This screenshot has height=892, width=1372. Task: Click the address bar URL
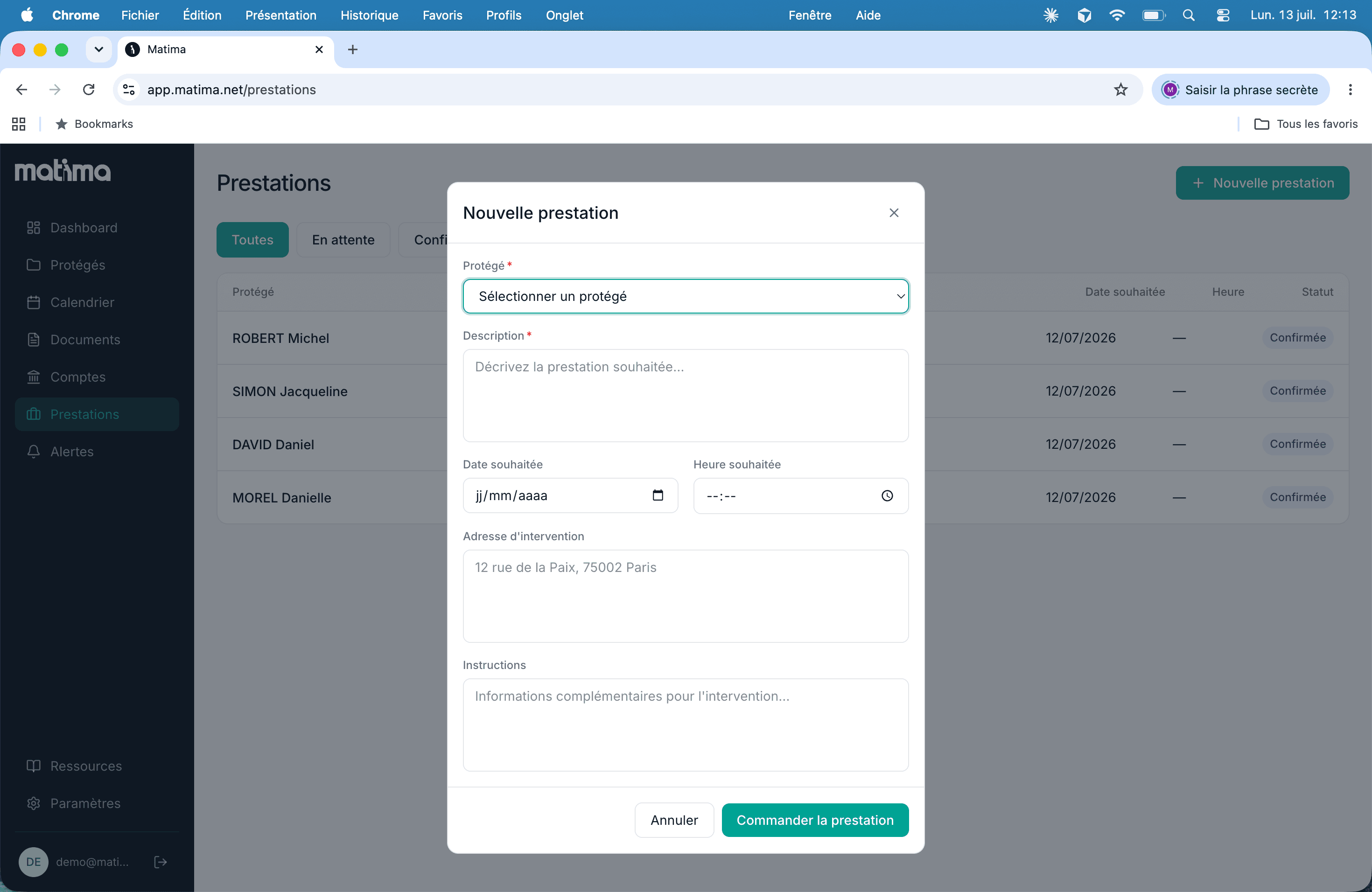231,89
